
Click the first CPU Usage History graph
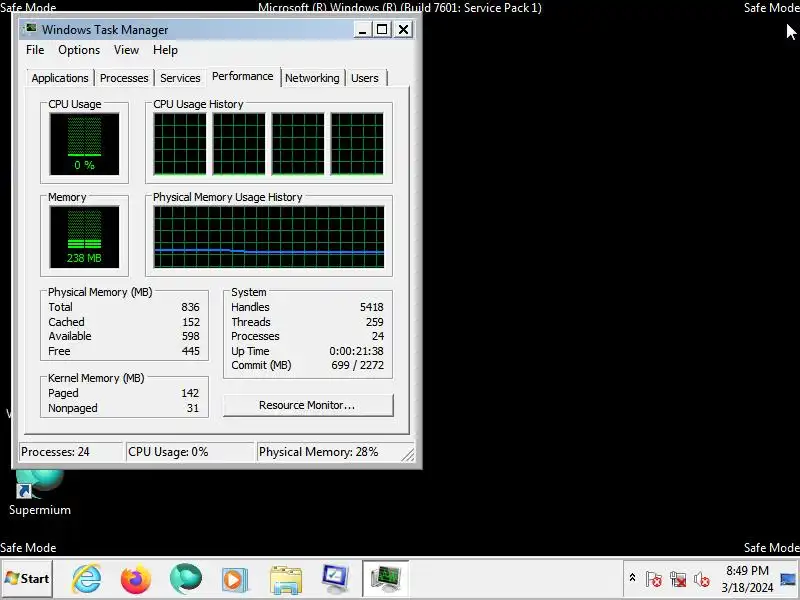point(180,144)
